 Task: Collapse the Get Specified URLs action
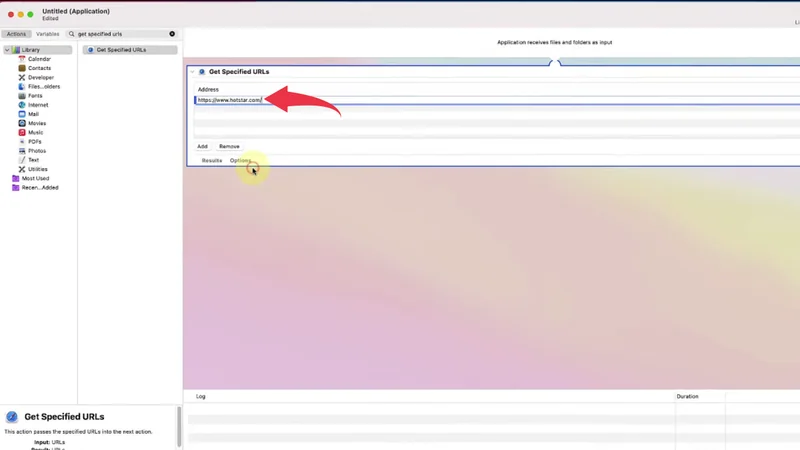pyautogui.click(x=192, y=72)
